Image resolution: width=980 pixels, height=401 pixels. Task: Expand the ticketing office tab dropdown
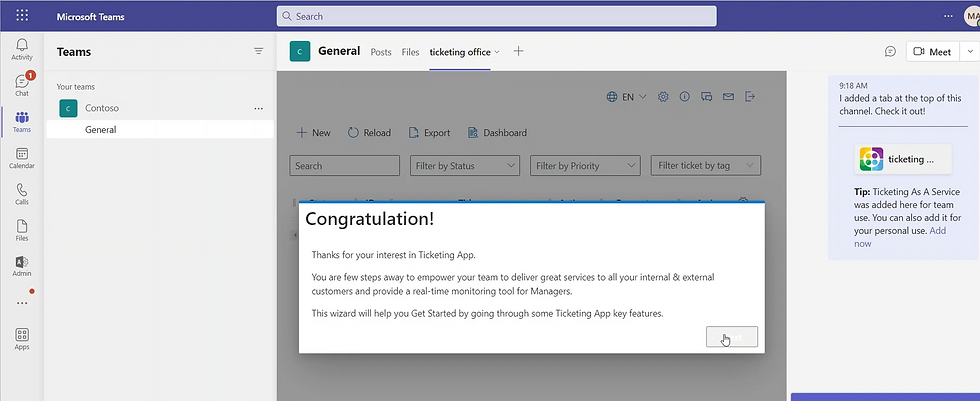497,52
